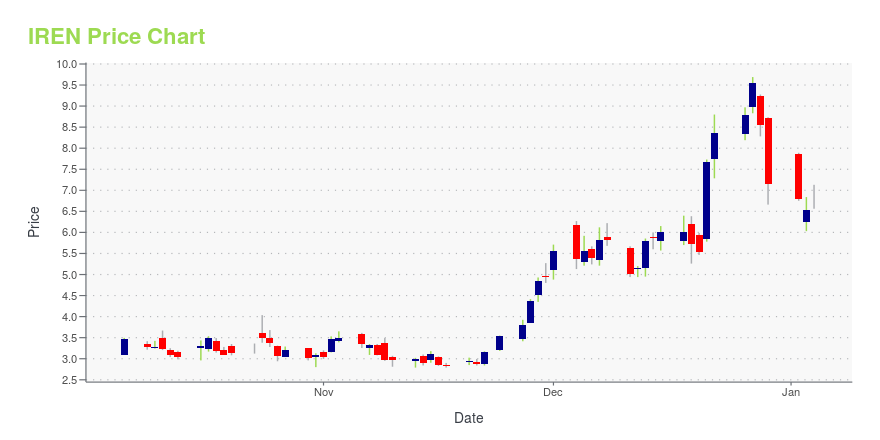Click the 5.0 y-axis value
Viewport: 880px width, 440px height.
pyautogui.click(x=70, y=274)
